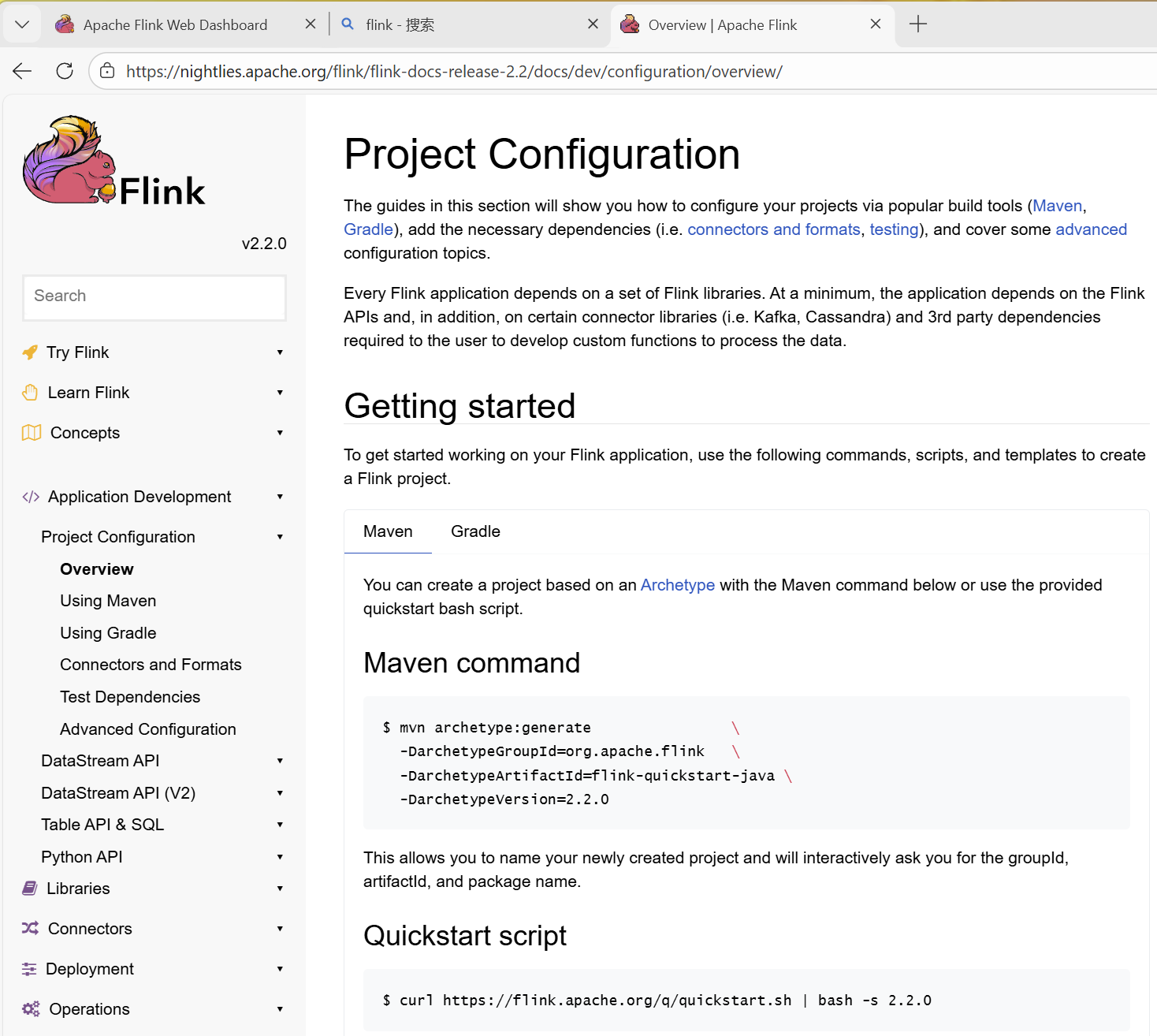Click the hand icon beside Learn Flink

30,393
